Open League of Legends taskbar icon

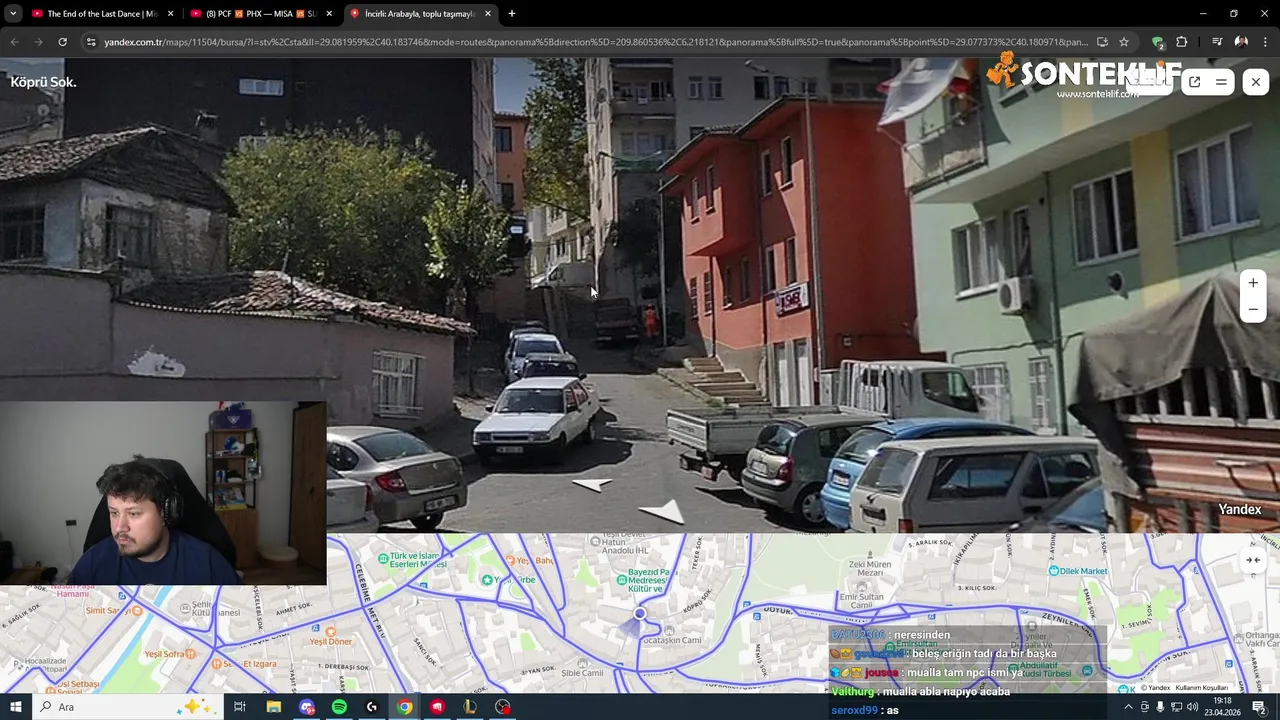coord(469,707)
